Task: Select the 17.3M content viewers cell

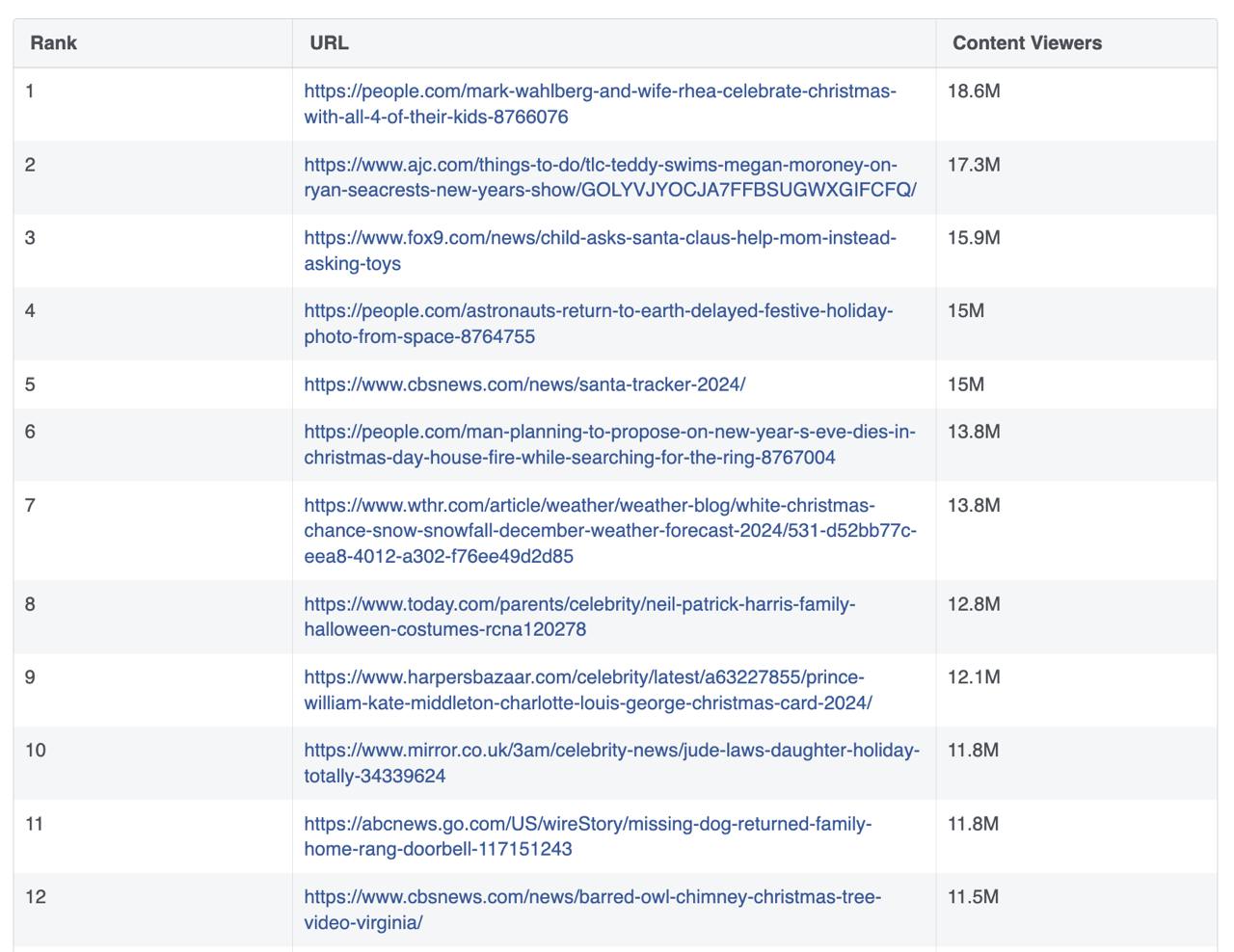Action: click(974, 165)
